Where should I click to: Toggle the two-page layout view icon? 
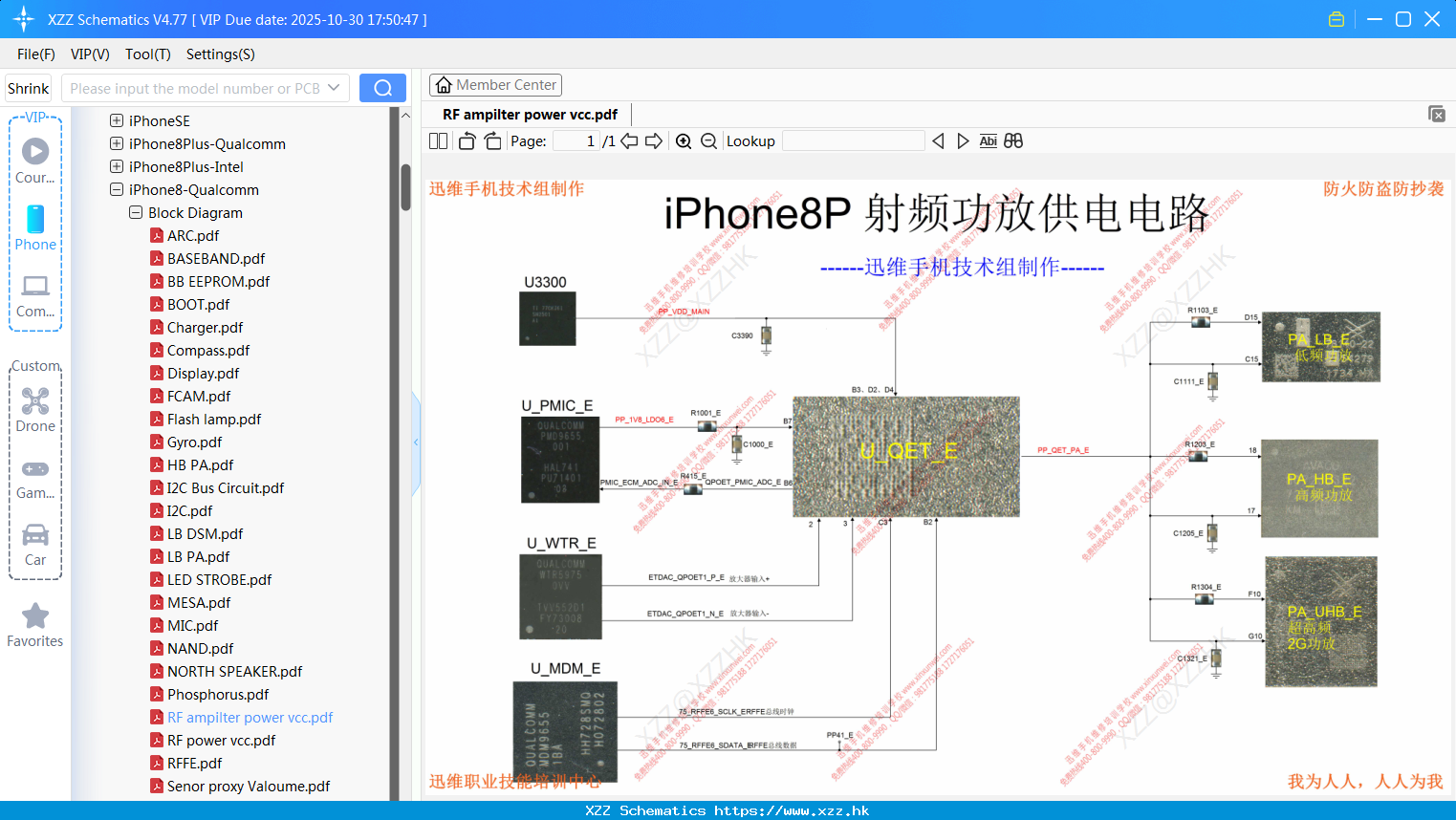(x=438, y=140)
